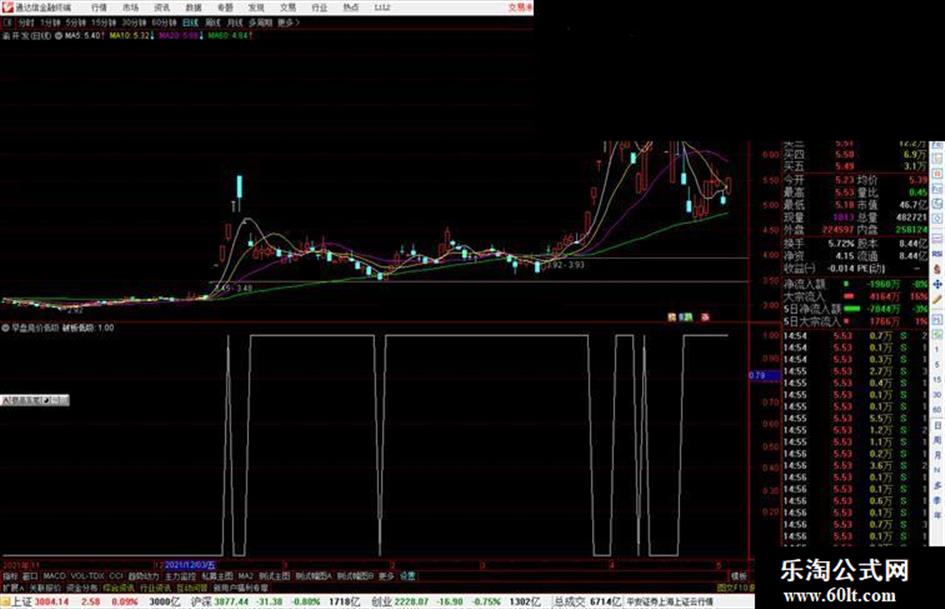Open the 数据 menu

pos(193,7)
